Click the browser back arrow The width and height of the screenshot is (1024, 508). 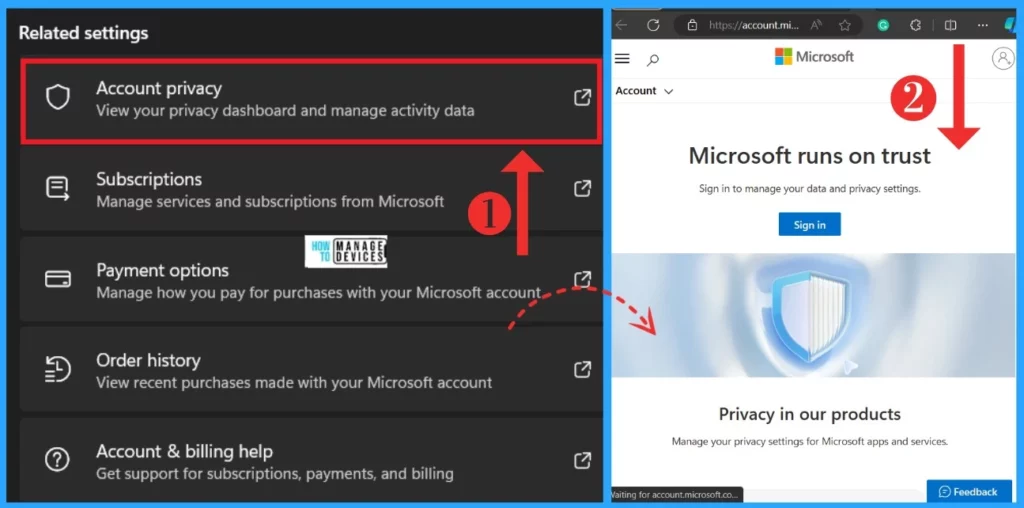[621, 25]
